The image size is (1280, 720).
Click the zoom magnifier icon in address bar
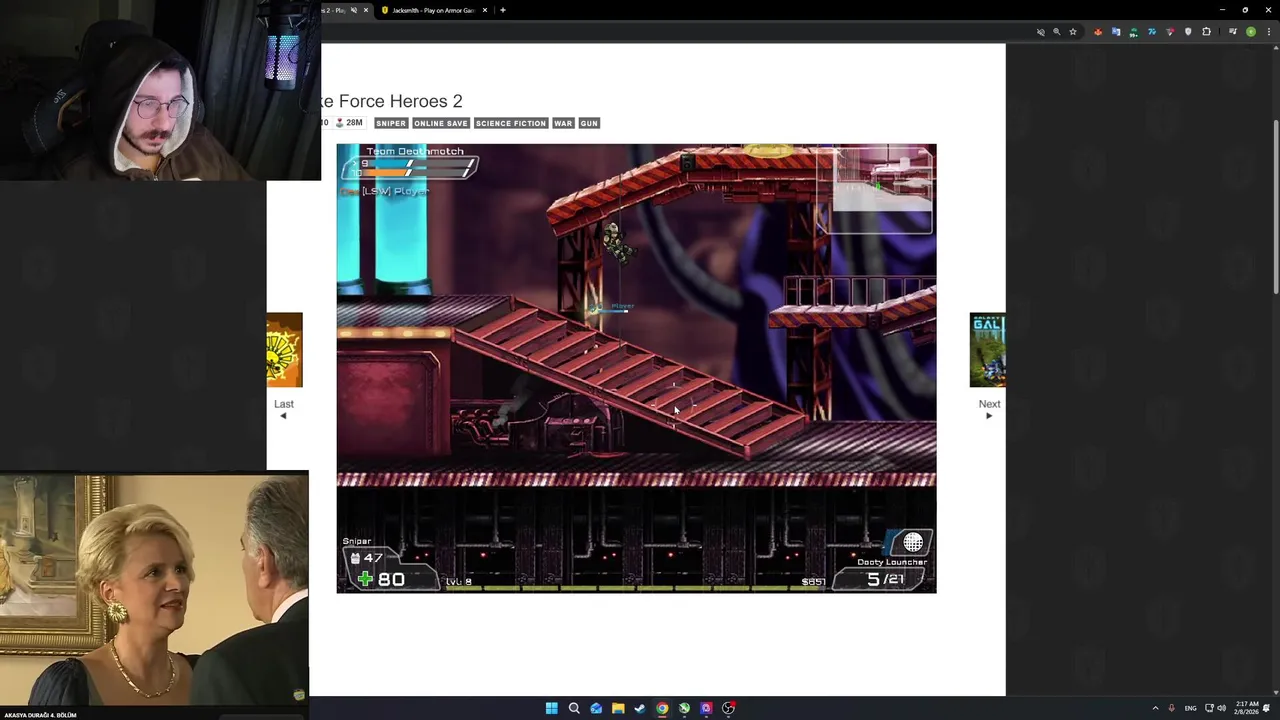tap(1056, 32)
